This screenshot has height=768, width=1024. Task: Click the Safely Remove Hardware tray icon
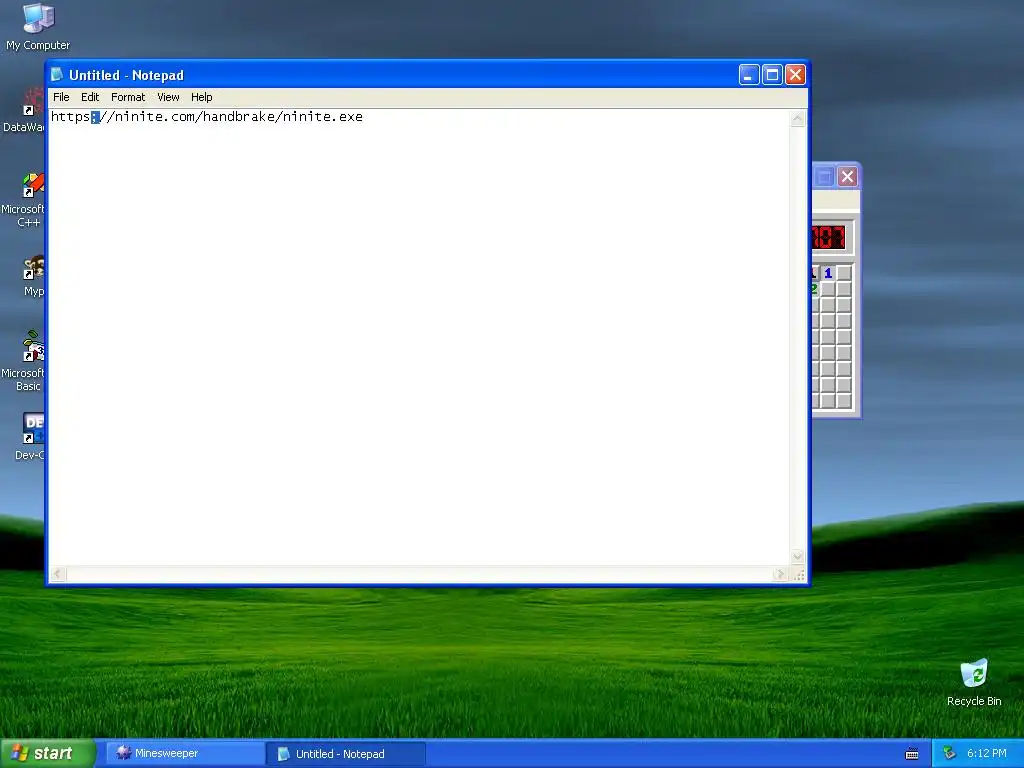[950, 754]
